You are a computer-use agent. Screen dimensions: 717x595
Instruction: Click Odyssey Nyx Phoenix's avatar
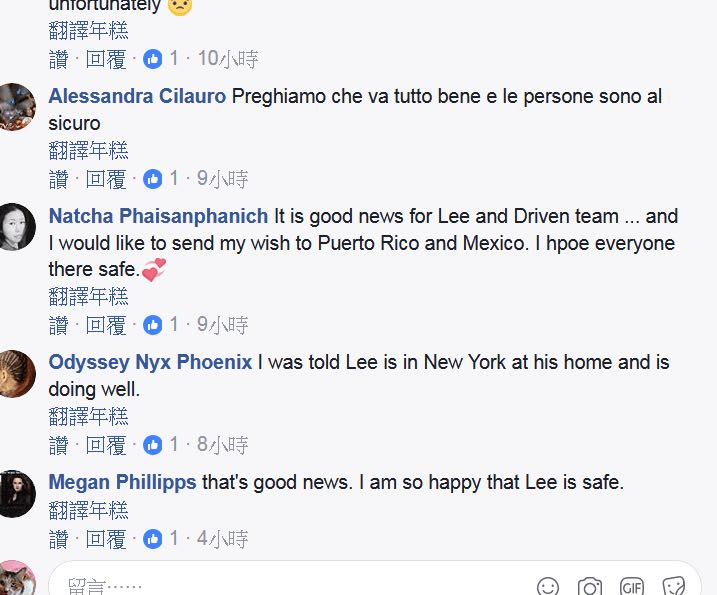pos(17,372)
